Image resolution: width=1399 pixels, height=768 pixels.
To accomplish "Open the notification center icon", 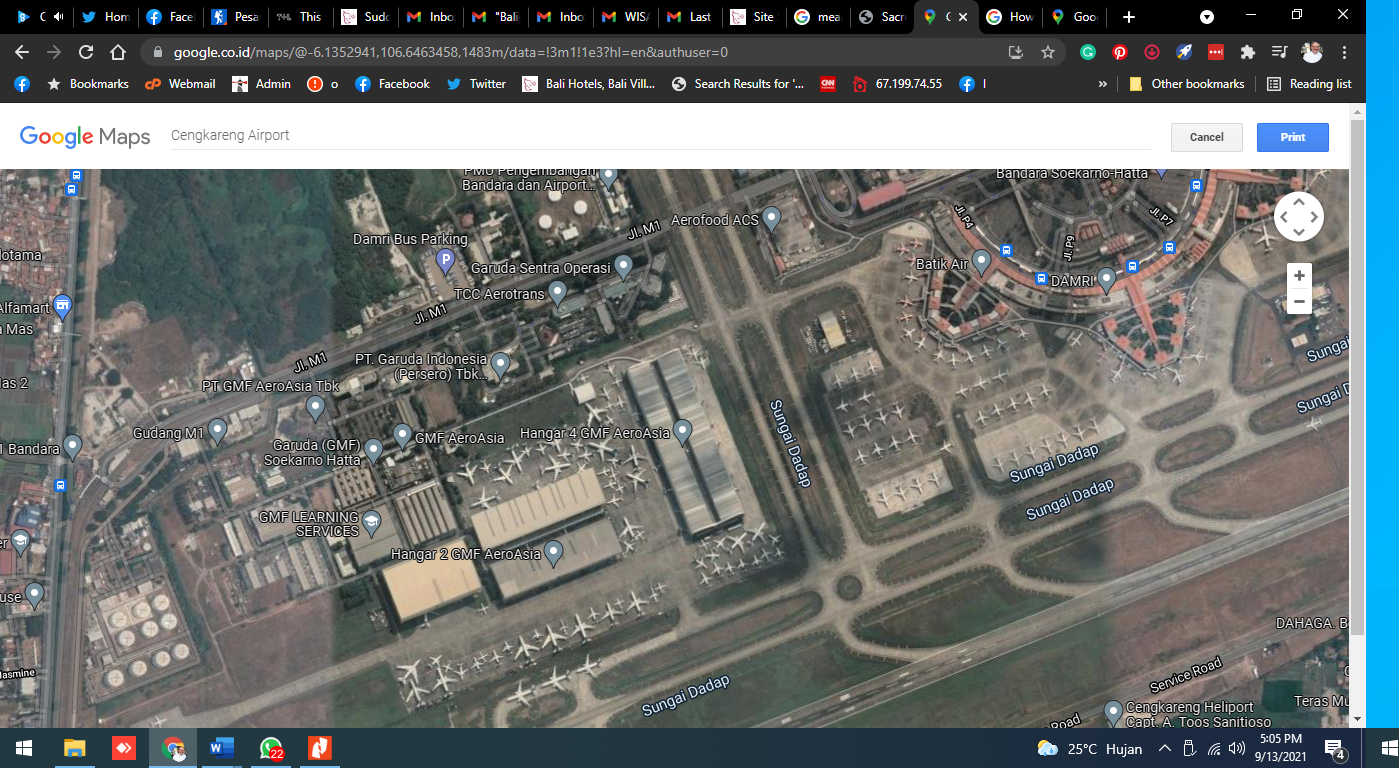I will pyautogui.click(x=1334, y=748).
